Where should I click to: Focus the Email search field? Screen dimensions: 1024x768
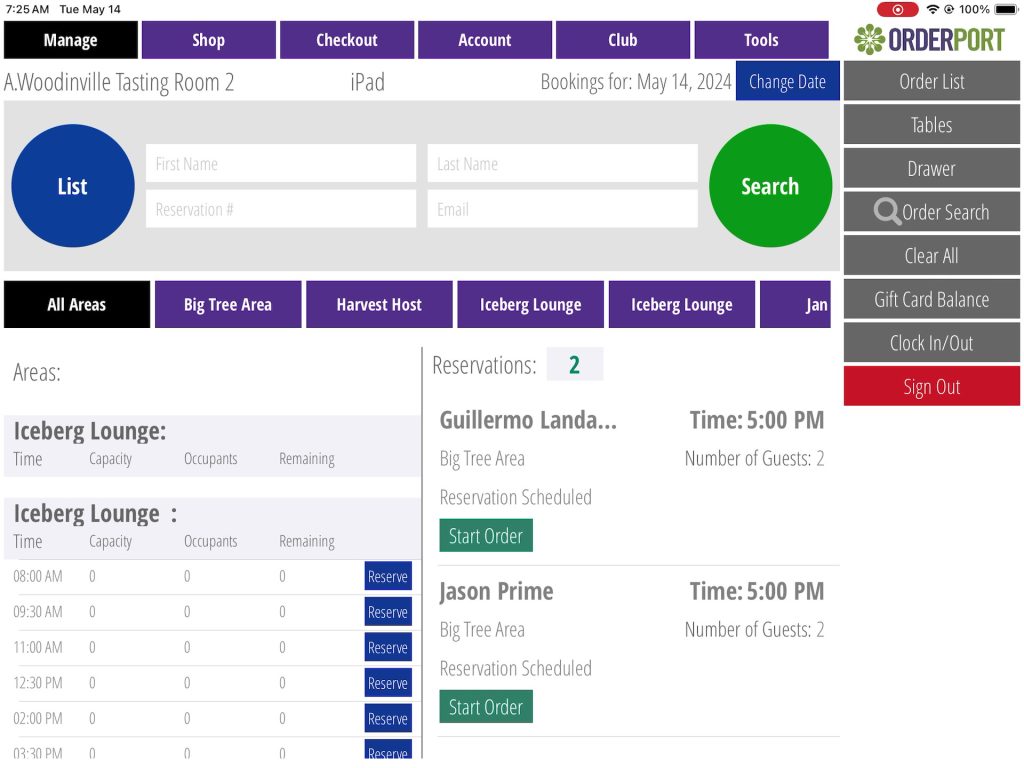coord(562,209)
